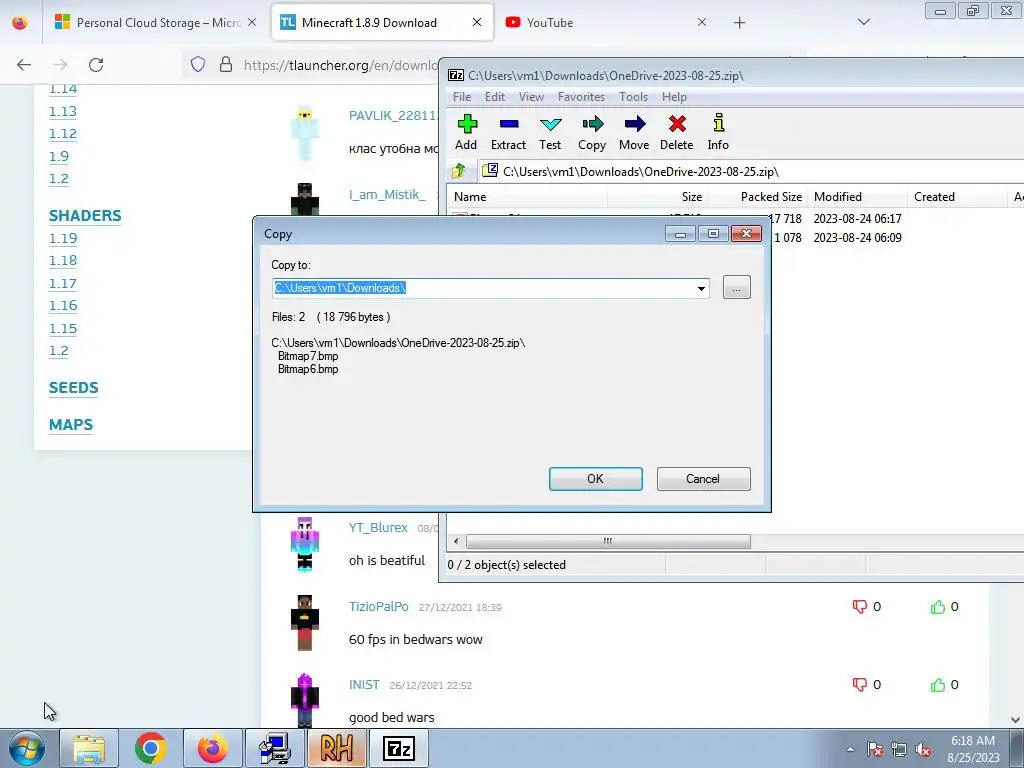The width and height of the screenshot is (1024, 768).
Task: Click the taskbar clock showing 6:18 AM
Action: click(973, 749)
